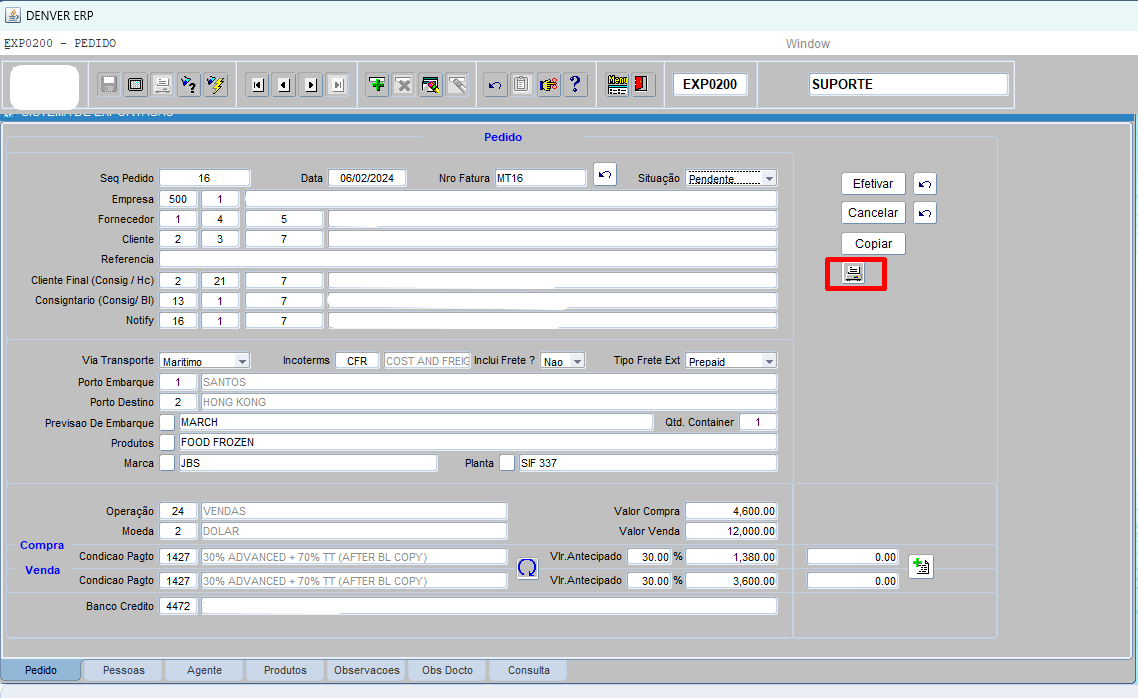
Task: Click undo arrow next to Nro Fatura
Action: pyautogui.click(x=605, y=175)
